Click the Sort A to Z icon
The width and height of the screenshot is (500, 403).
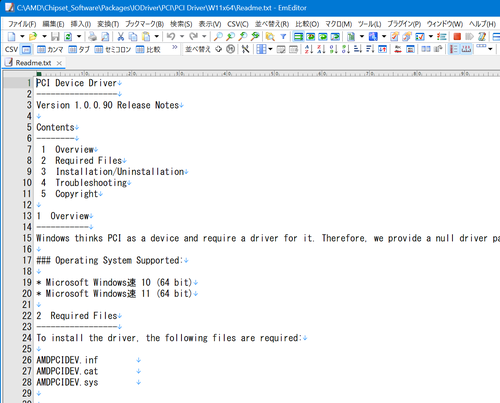point(309,49)
